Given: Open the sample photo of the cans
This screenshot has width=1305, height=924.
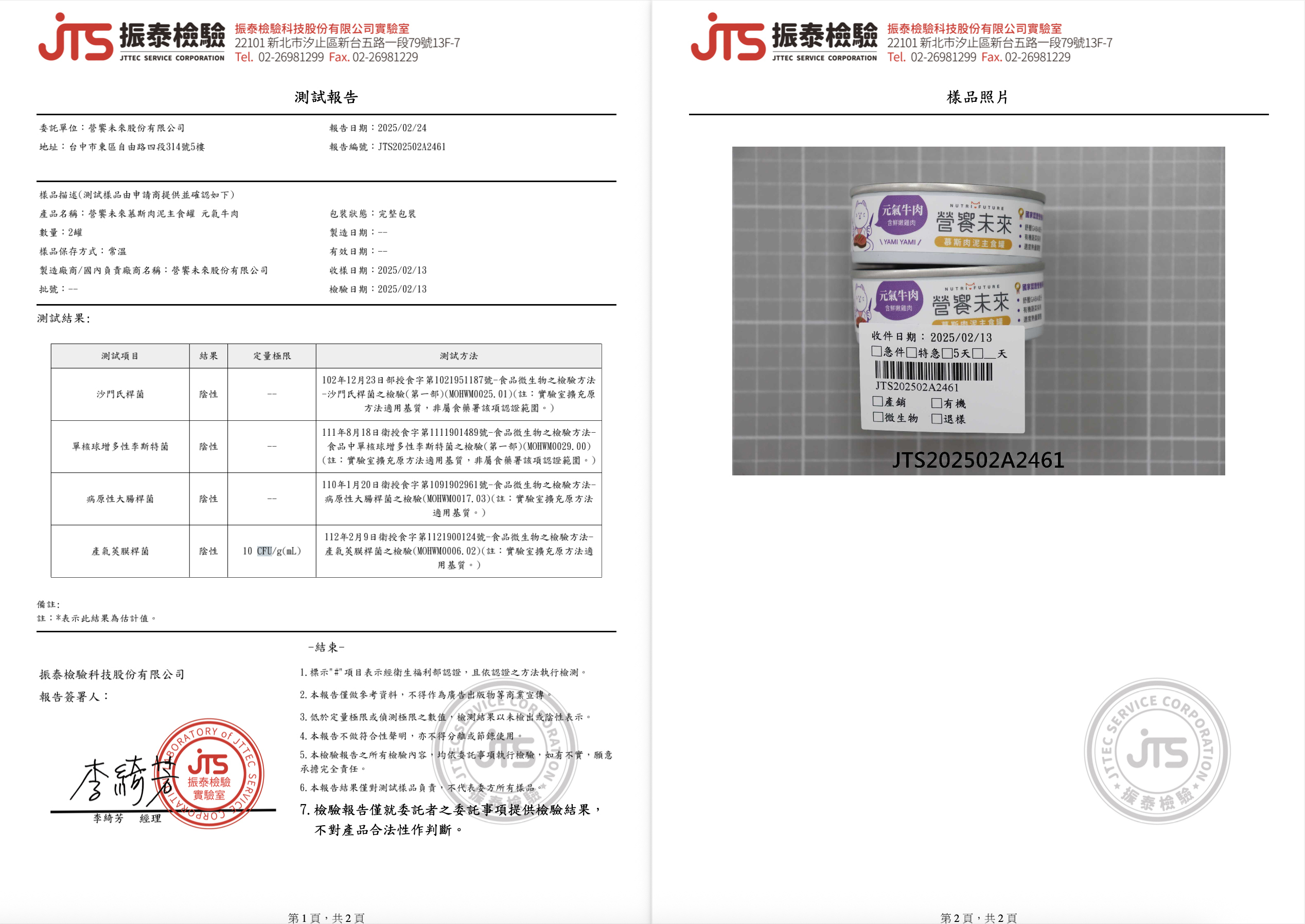Looking at the screenshot, I should [978, 311].
